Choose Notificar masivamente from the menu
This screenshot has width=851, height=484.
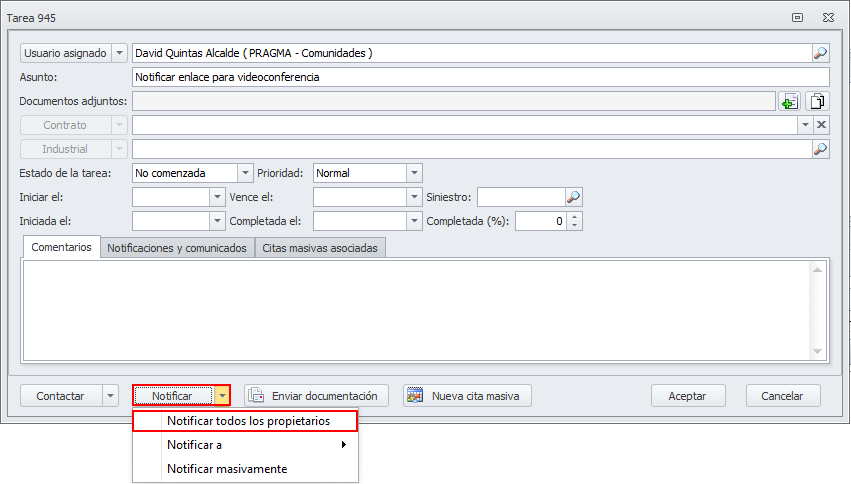pos(245,469)
